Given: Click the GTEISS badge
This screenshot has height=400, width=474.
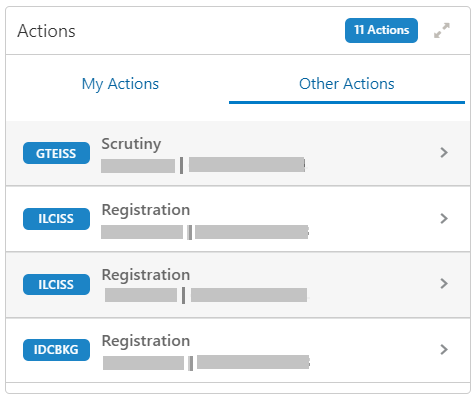Looking at the screenshot, I should pos(56,153).
